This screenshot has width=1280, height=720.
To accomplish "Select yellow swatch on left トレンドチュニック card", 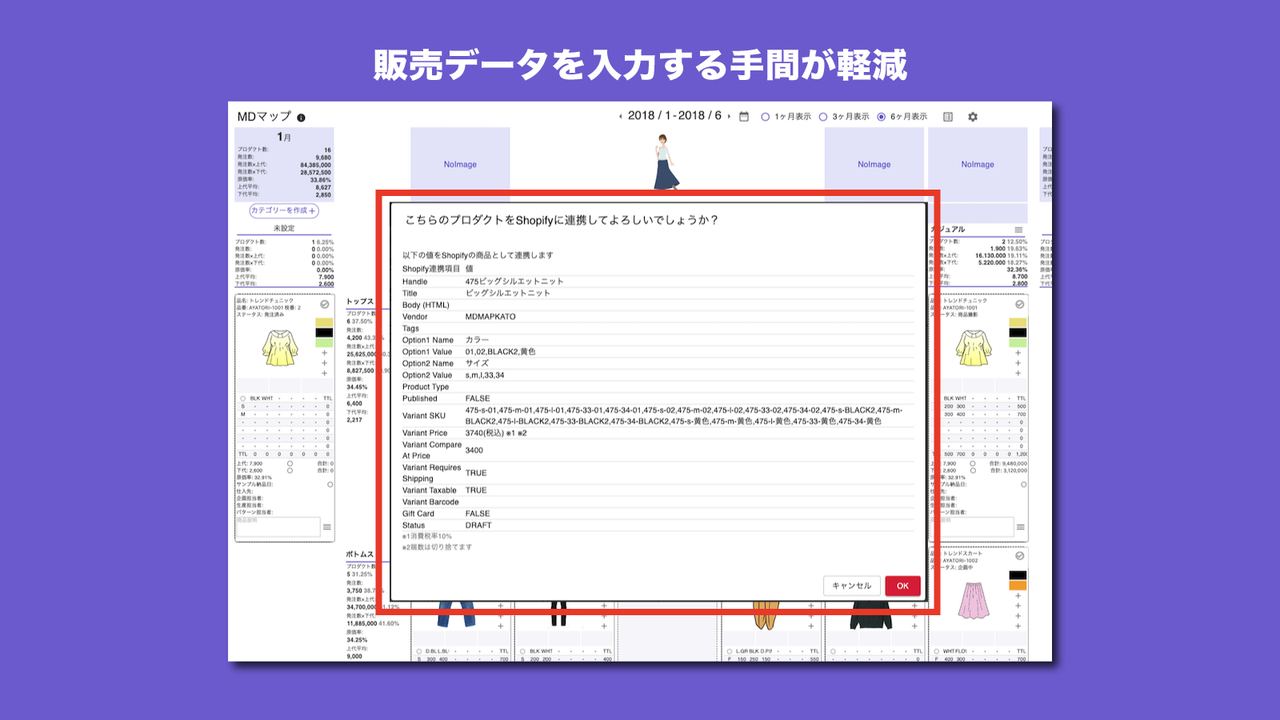I will point(323,322).
